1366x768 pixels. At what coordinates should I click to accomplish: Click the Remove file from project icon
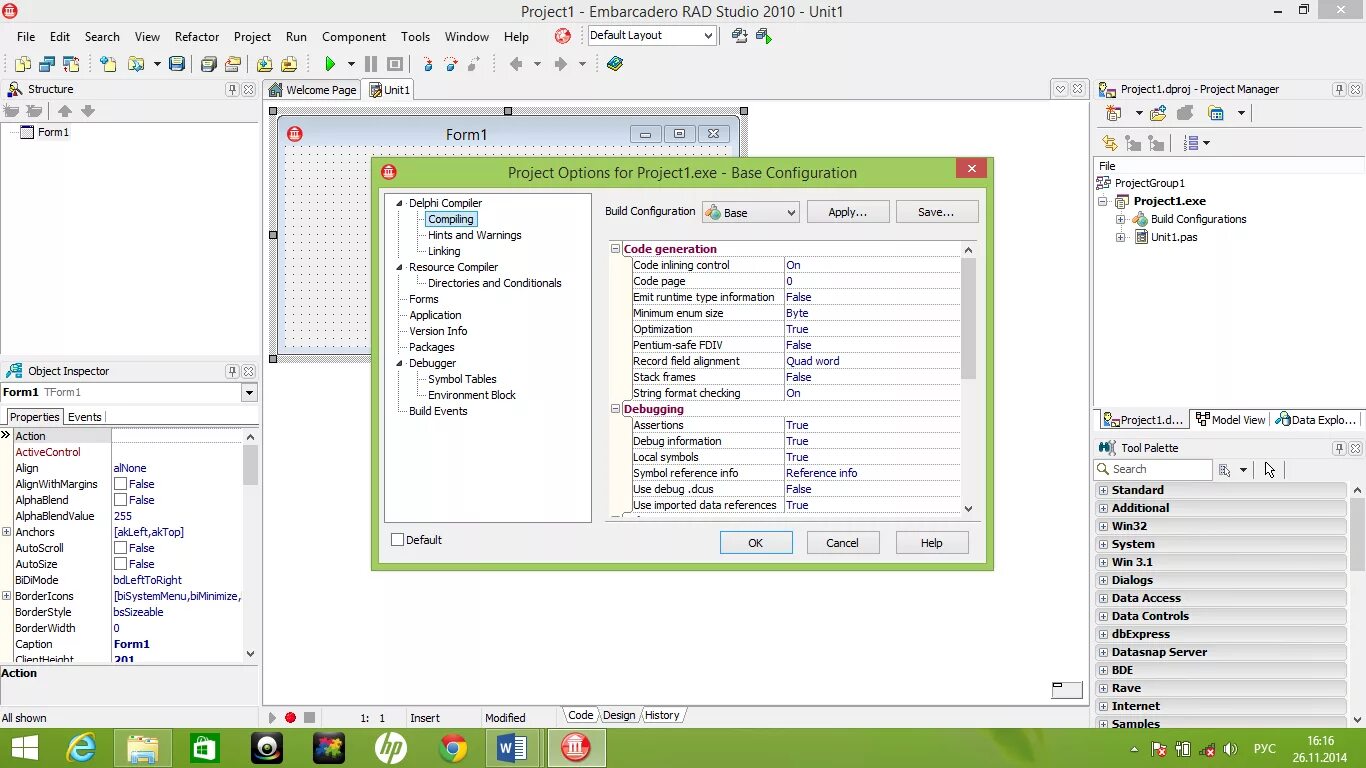tap(289, 64)
